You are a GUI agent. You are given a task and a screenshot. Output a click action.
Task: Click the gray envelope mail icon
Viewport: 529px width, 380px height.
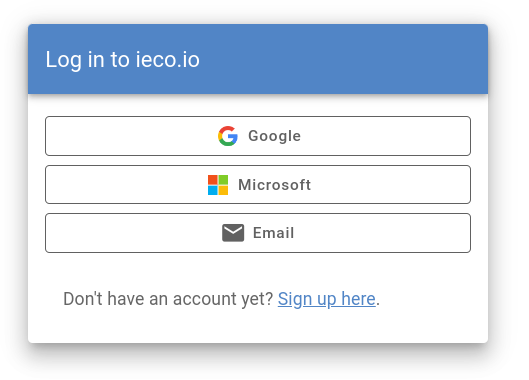[233, 233]
